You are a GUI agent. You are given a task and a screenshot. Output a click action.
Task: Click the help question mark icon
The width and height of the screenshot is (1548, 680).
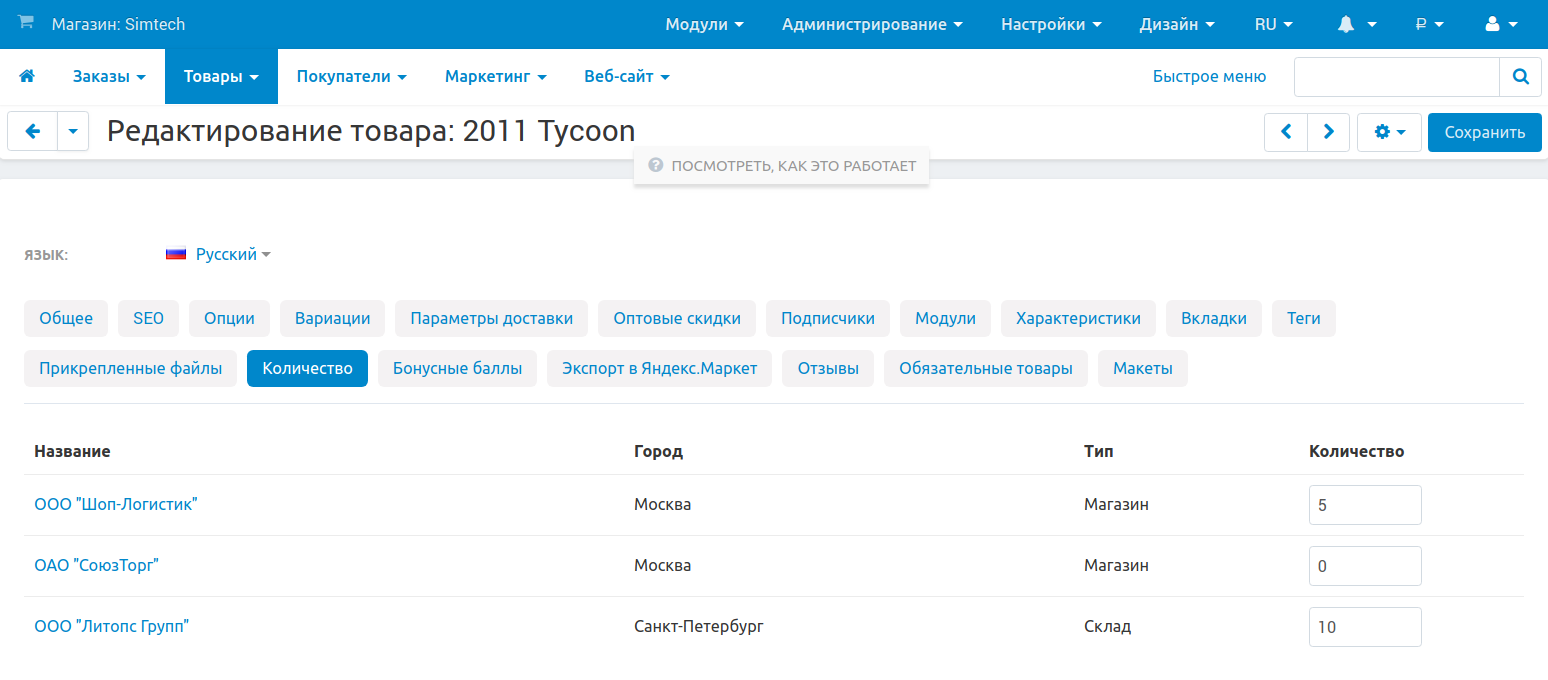[656, 166]
